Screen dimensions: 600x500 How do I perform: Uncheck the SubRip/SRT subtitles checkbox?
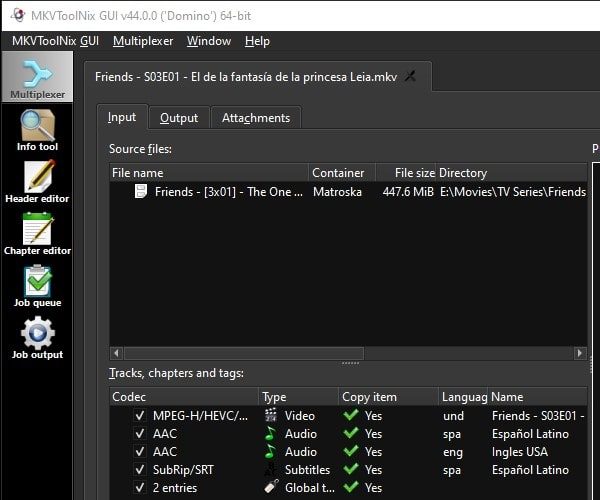(140, 469)
